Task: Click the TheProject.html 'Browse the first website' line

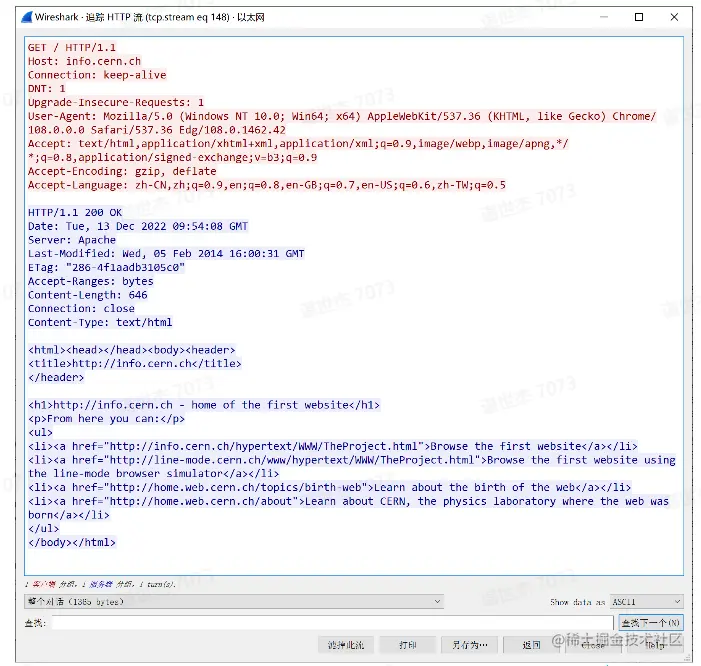Action: pos(333,446)
